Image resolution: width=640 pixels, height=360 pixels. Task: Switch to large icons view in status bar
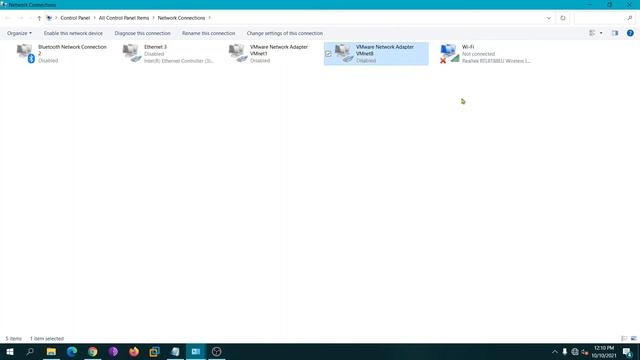click(x=633, y=338)
